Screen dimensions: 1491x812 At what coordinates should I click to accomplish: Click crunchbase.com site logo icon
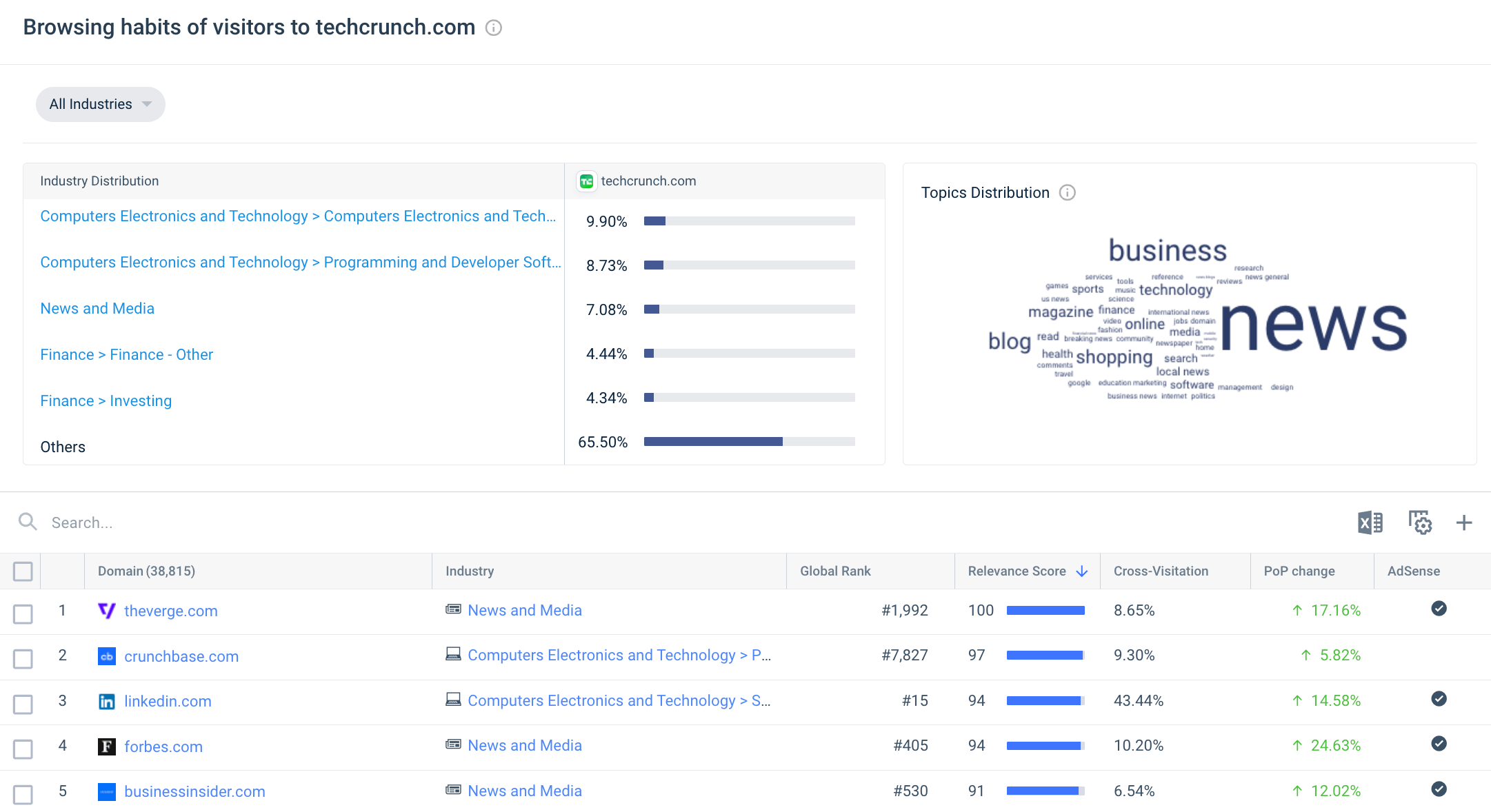(x=107, y=656)
